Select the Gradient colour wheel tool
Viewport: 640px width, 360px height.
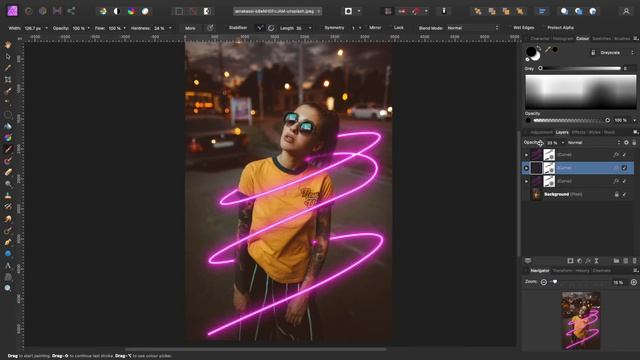(8, 138)
